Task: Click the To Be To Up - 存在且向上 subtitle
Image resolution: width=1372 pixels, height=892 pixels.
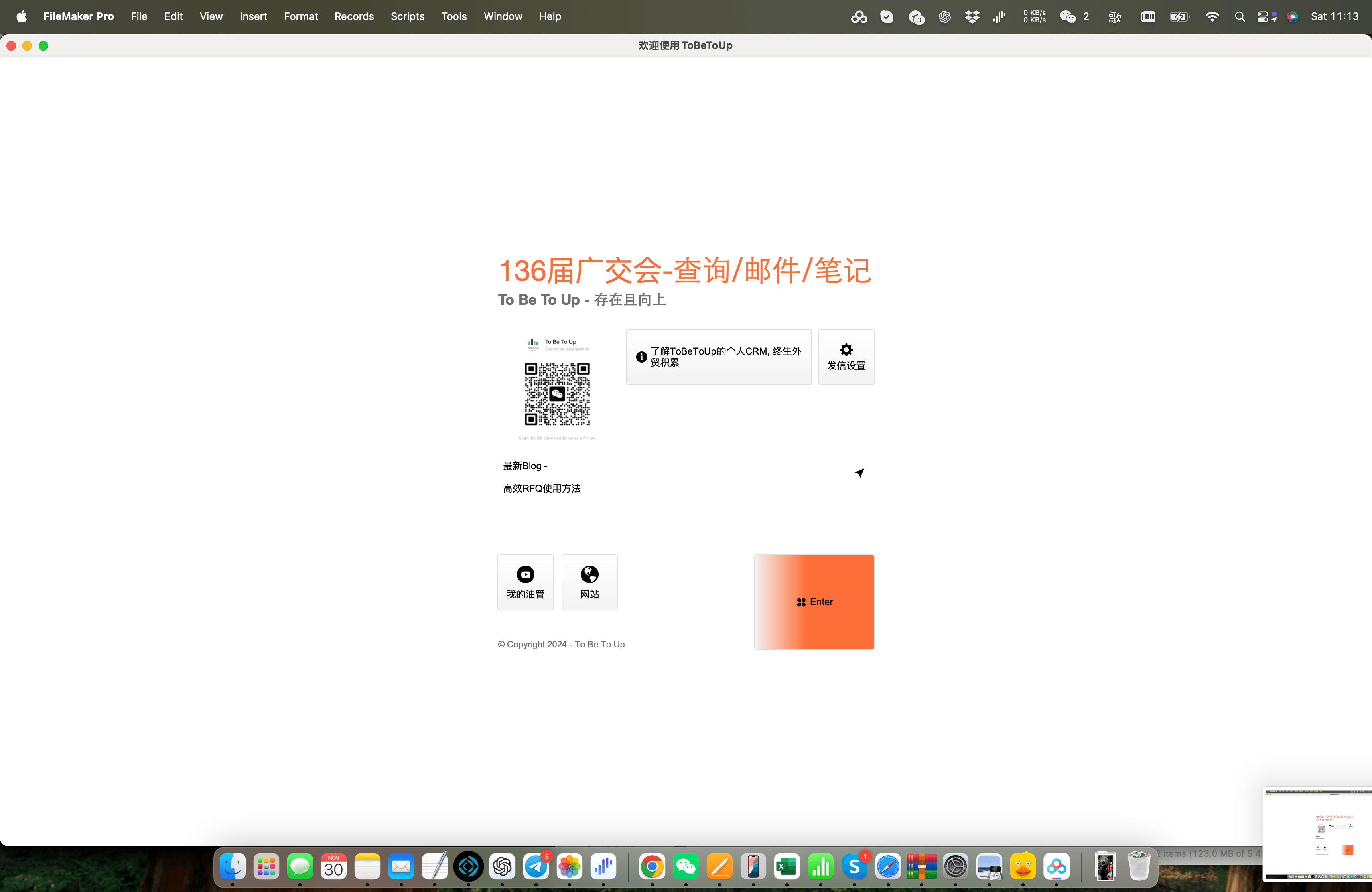Action: [x=582, y=300]
